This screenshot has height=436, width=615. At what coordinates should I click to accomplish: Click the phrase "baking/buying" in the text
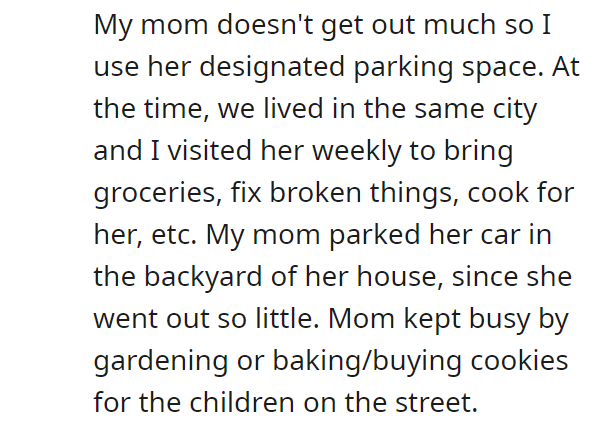point(367,362)
